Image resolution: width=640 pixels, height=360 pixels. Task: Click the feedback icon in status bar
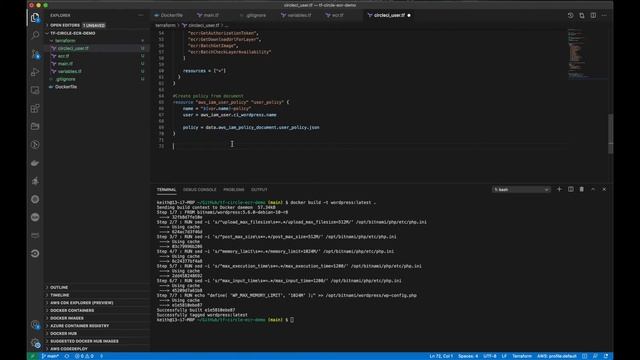pyautogui.click(x=595, y=356)
